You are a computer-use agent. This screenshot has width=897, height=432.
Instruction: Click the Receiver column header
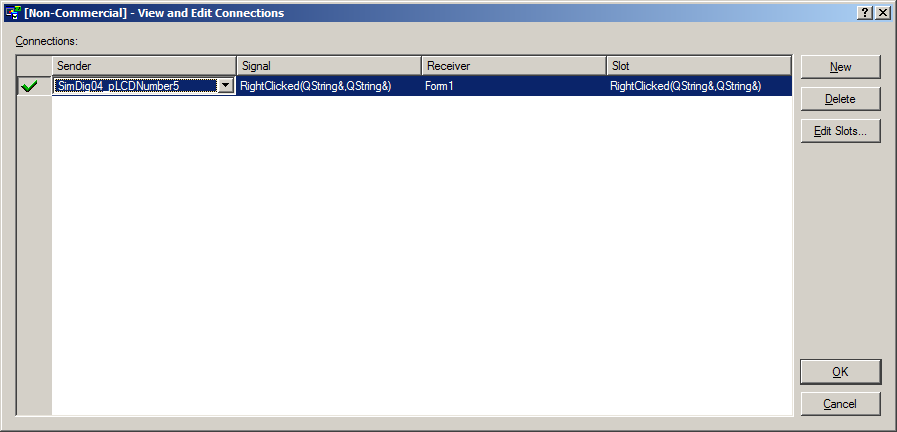(514, 66)
